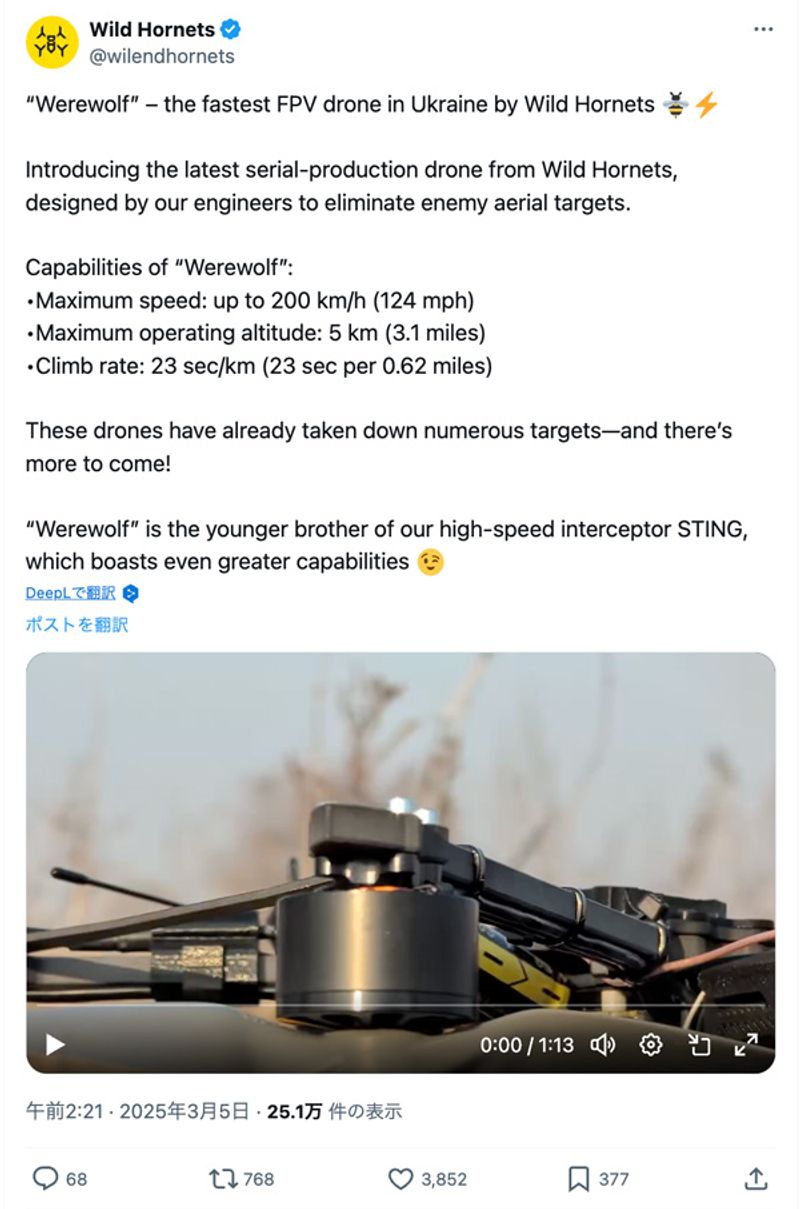Click the DeepLで翻訳 translation link

click(x=71, y=593)
